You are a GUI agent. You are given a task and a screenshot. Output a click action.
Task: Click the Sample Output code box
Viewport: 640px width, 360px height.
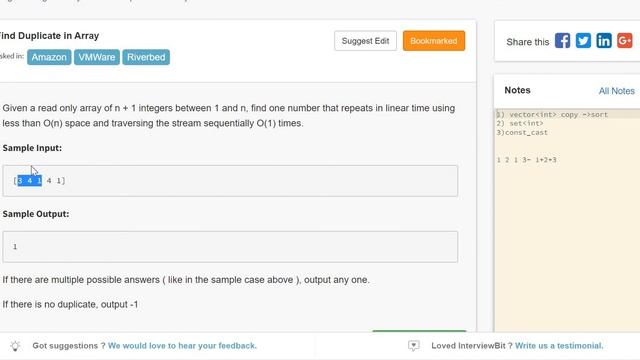tap(230, 247)
